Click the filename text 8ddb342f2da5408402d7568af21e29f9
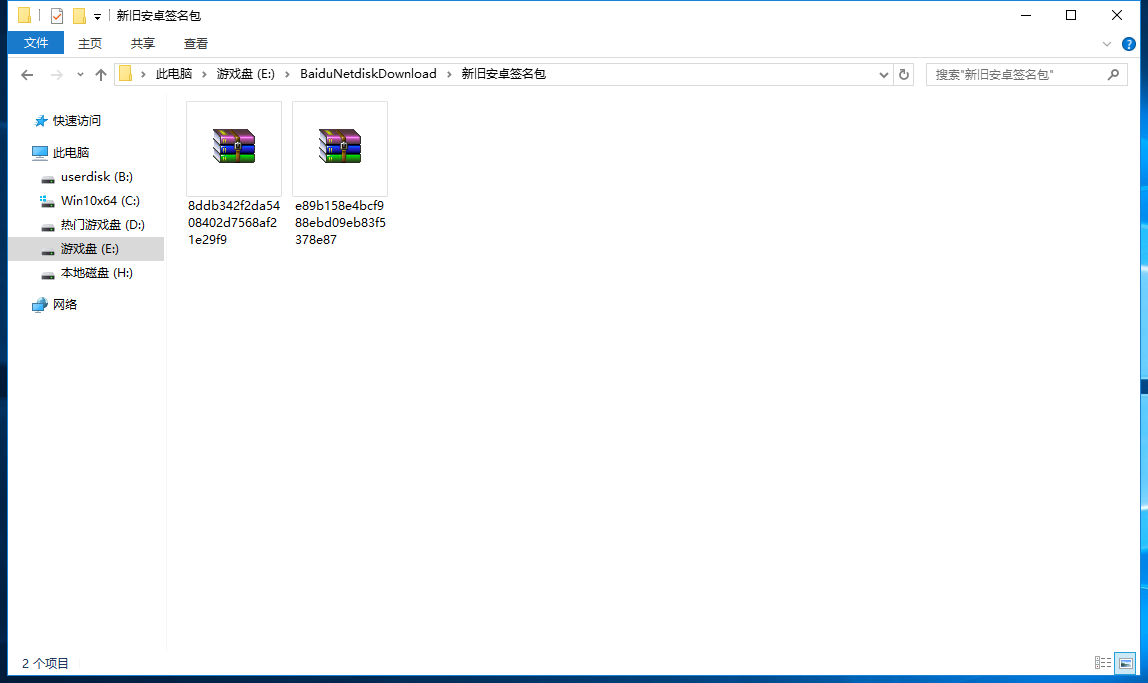 (x=234, y=223)
